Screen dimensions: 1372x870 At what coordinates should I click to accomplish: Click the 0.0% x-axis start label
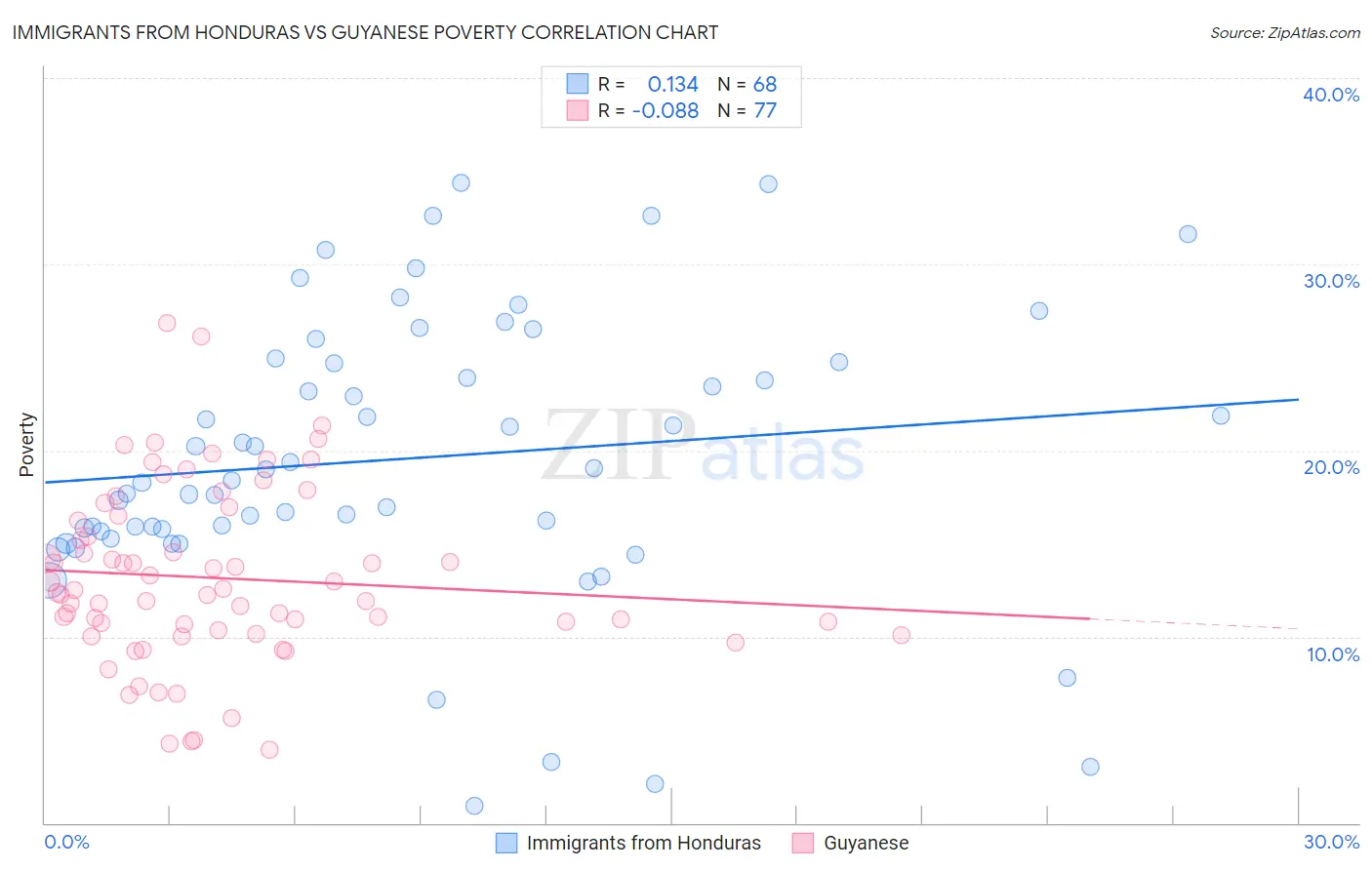click(66, 842)
